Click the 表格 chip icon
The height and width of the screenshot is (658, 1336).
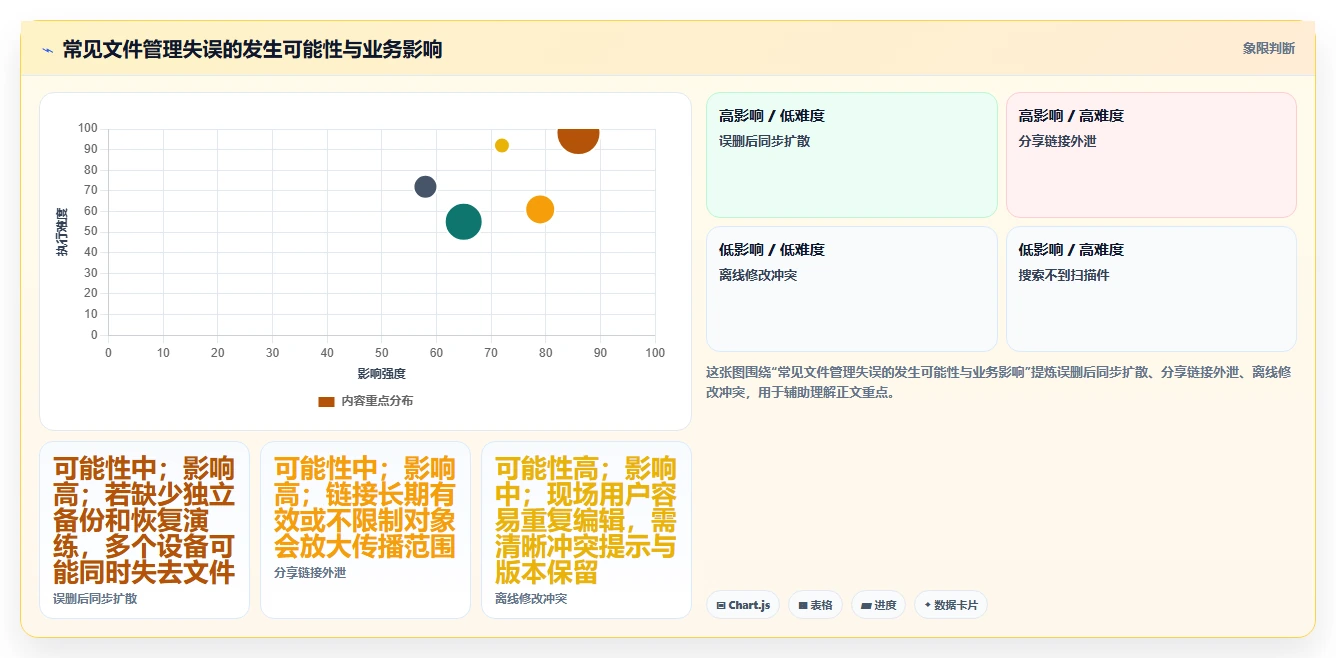803,606
